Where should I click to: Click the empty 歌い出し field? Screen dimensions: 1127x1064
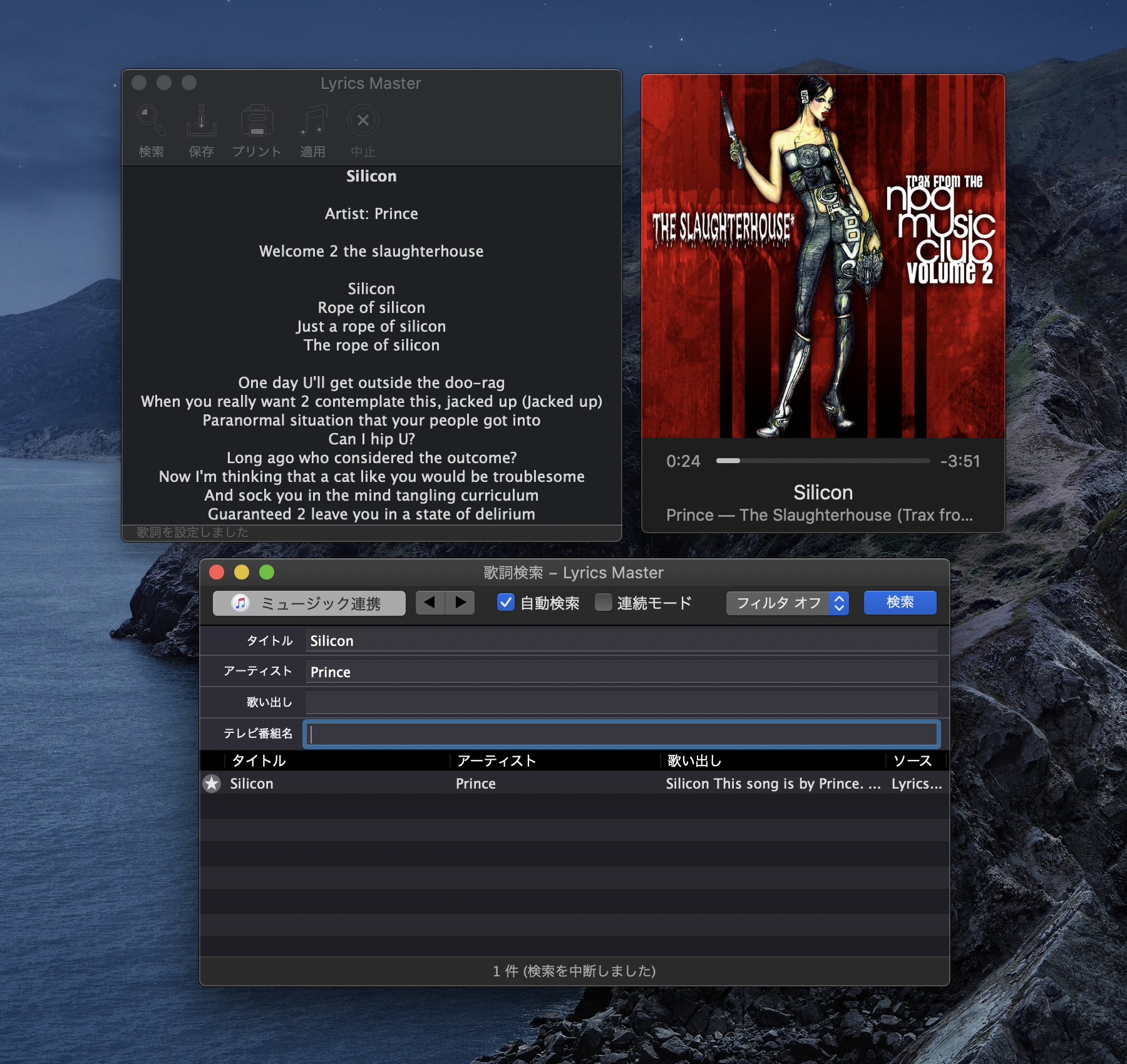[x=621, y=703]
